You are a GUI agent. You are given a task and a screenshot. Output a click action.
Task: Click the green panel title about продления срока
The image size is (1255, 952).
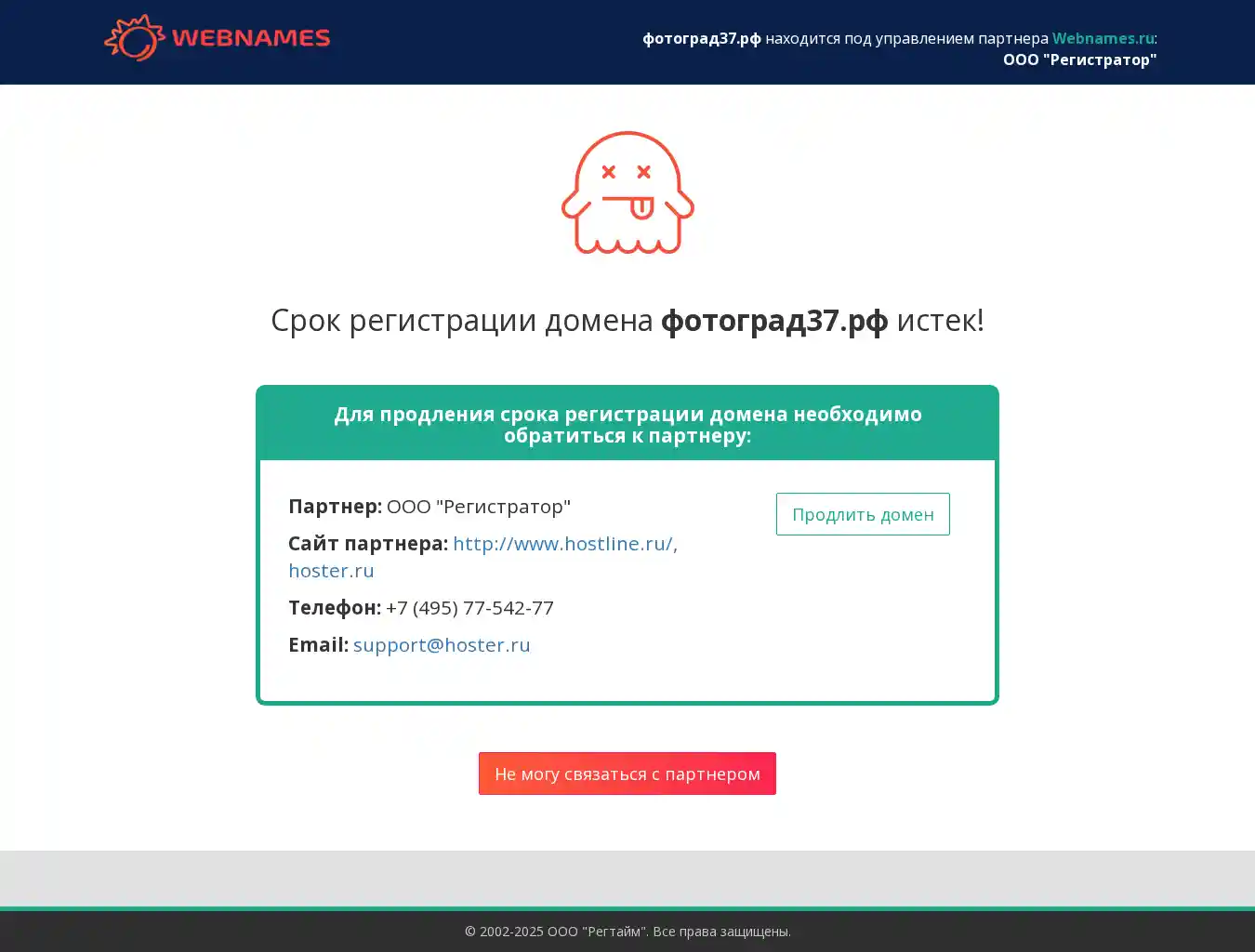tap(627, 424)
